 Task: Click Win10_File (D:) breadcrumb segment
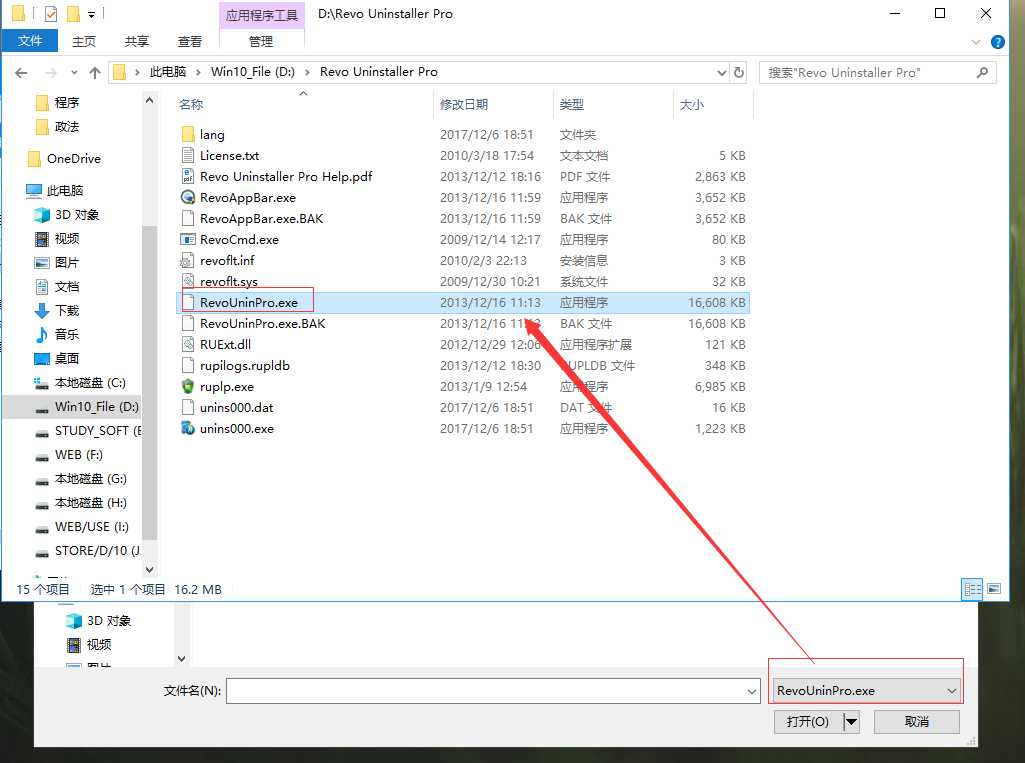252,72
